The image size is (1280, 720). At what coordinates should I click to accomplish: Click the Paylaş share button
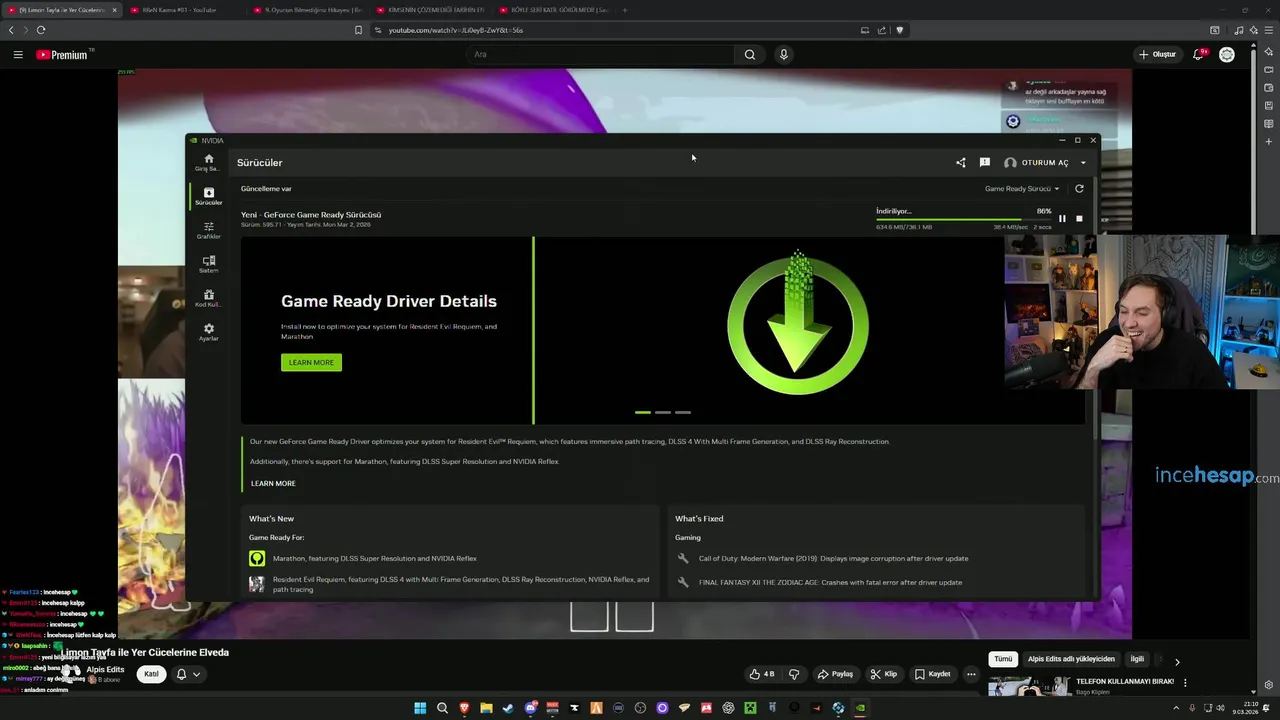835,674
